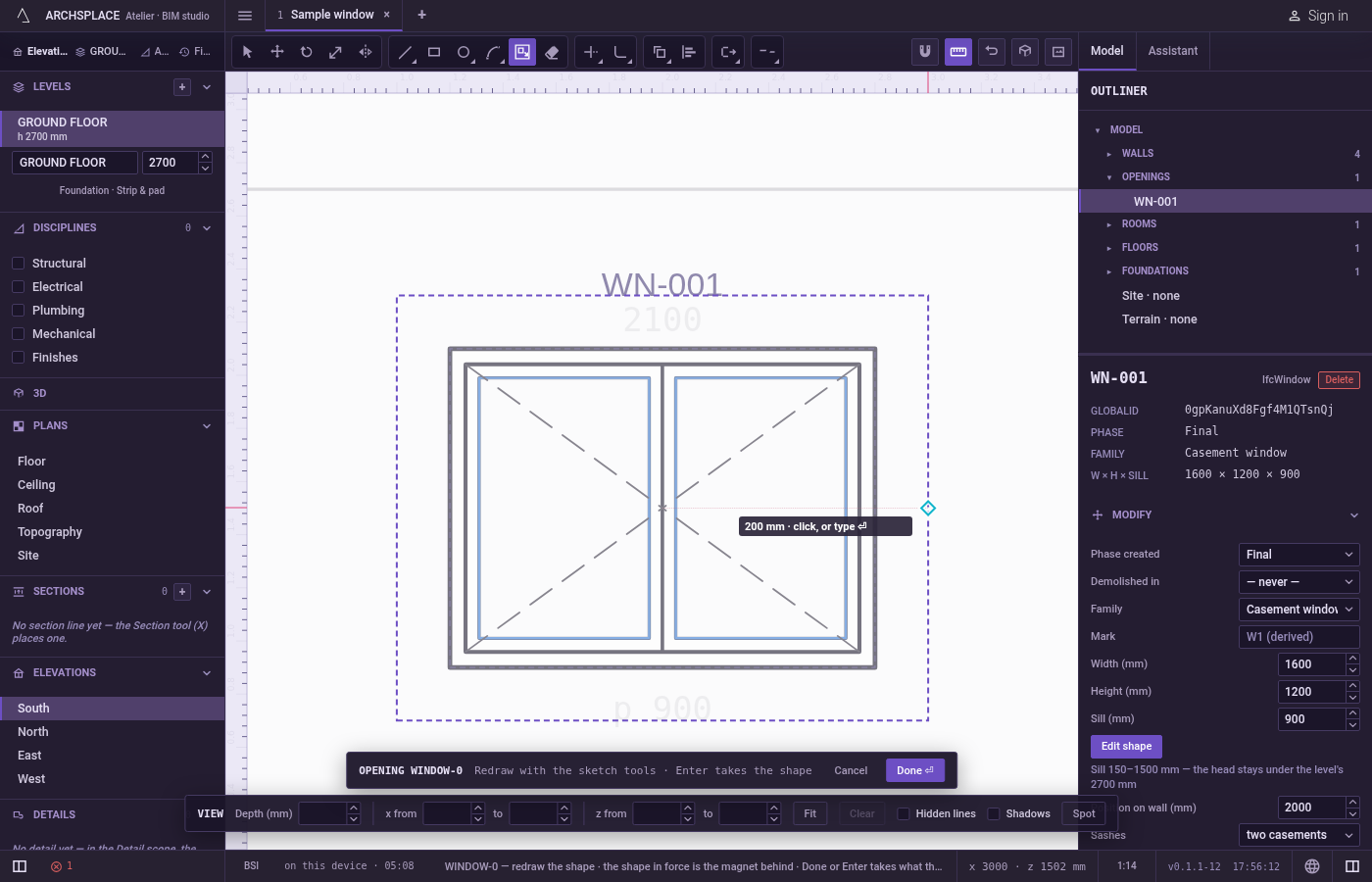1372x882 pixels.
Task: Toggle the magnet snap icon
Action: (924, 52)
